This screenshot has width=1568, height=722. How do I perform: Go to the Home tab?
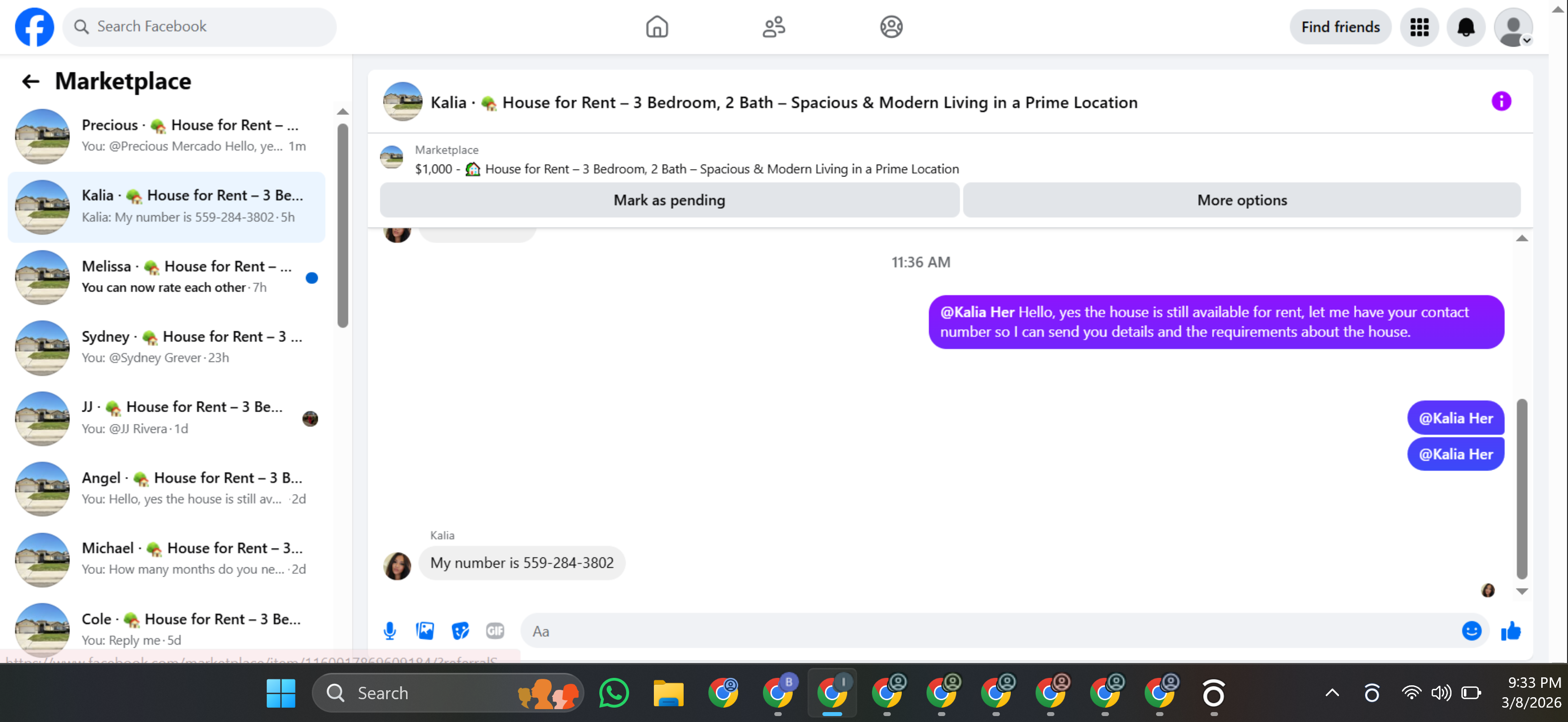point(657,27)
